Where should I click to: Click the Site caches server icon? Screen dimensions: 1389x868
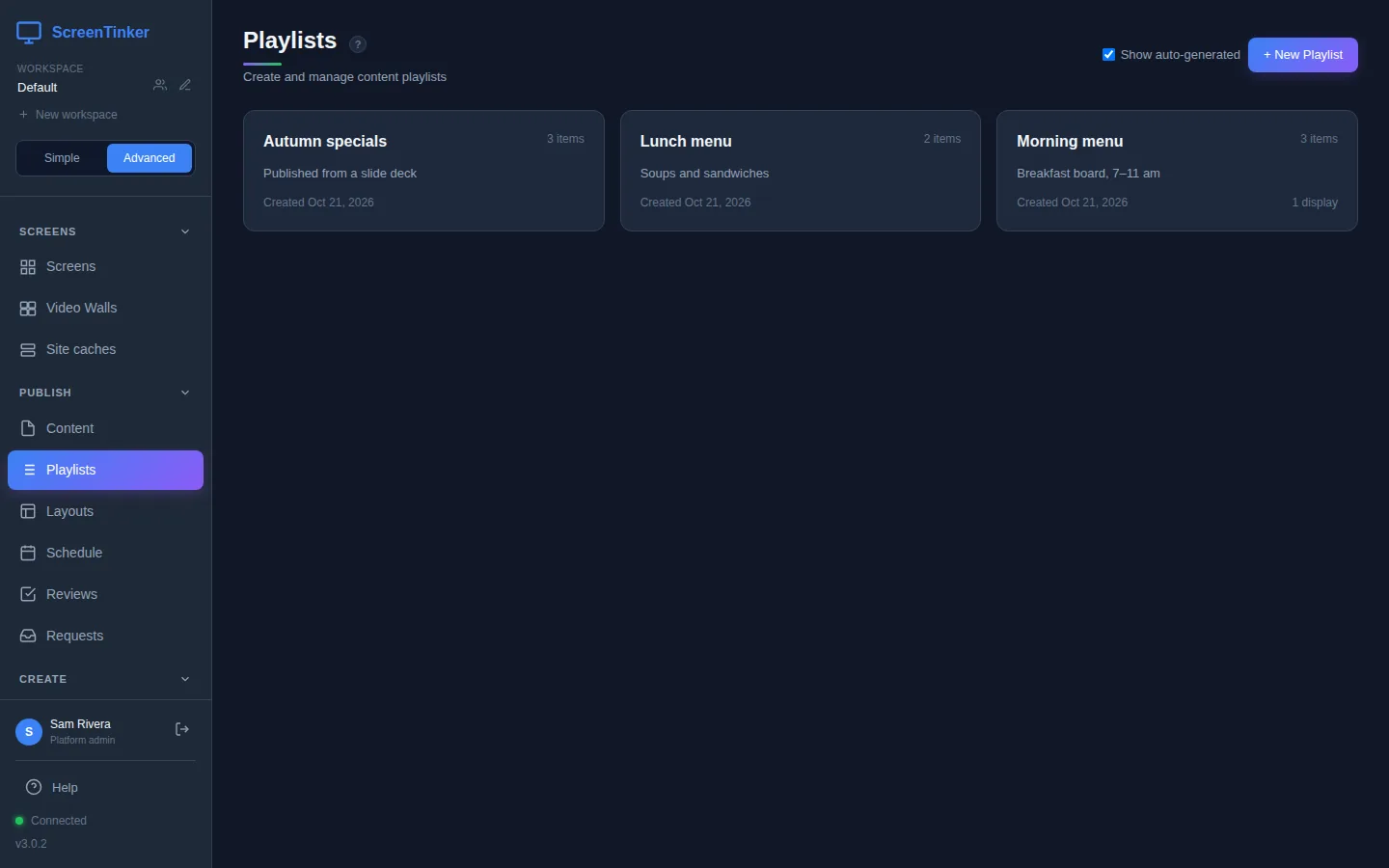pos(28,350)
